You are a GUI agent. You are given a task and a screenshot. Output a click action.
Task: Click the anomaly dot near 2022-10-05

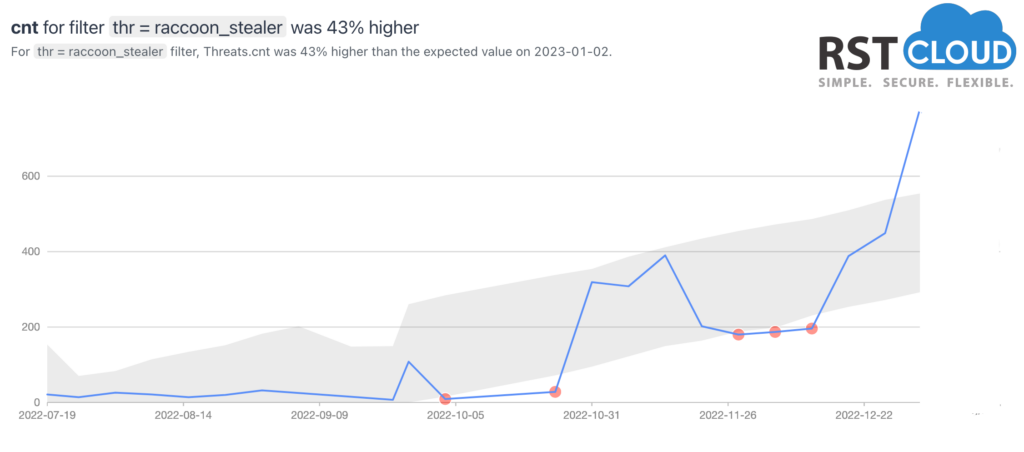click(445, 399)
